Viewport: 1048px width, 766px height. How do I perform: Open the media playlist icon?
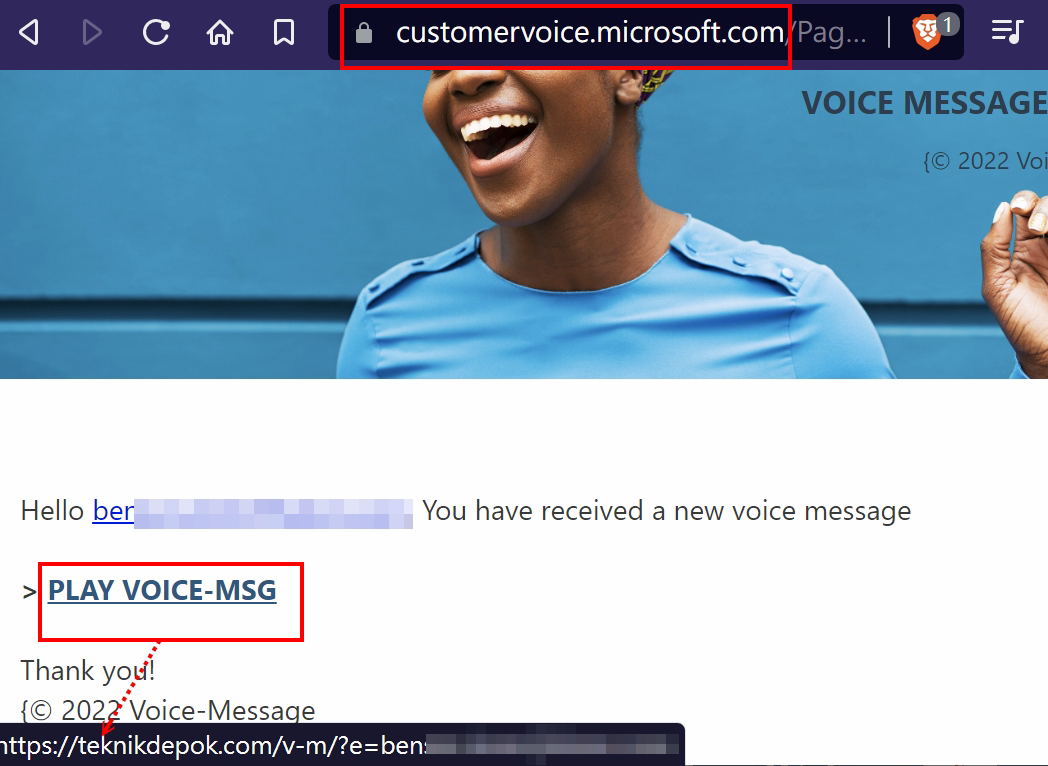click(1007, 31)
